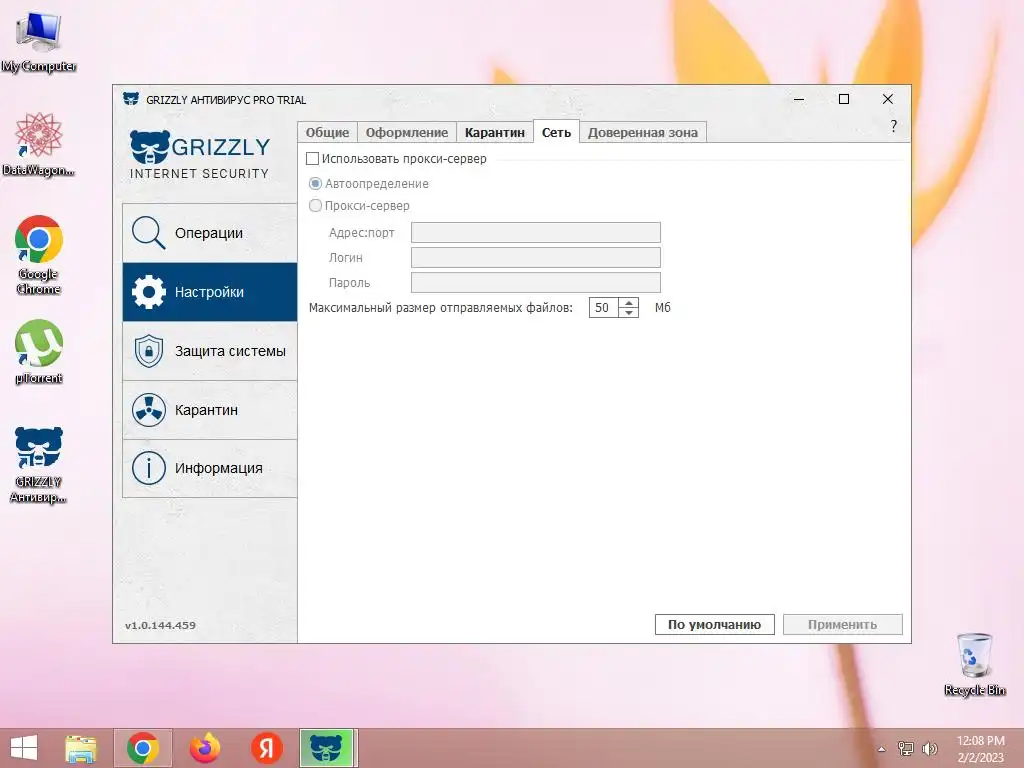The height and width of the screenshot is (768, 1024).
Task: Click the Grizzly bear logo in sidebar
Action: point(150,146)
